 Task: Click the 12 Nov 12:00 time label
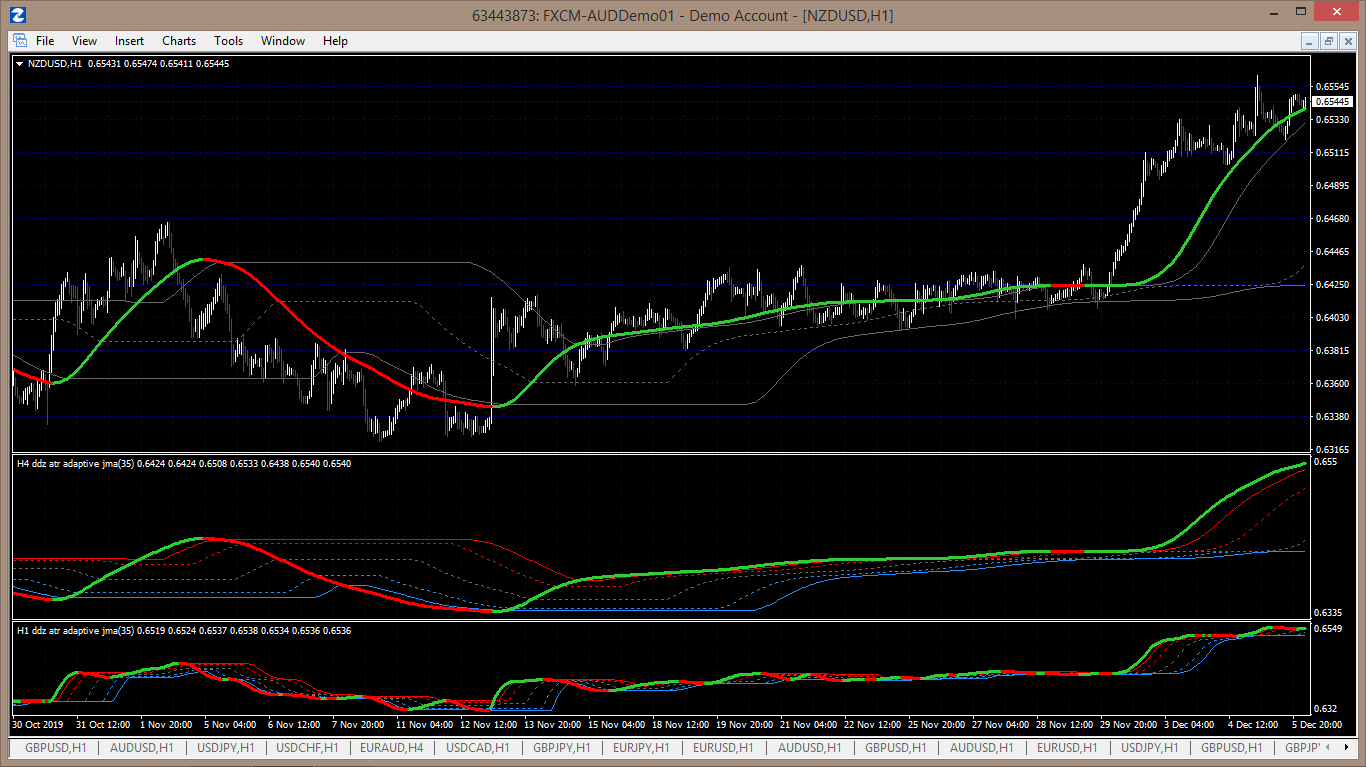point(490,724)
